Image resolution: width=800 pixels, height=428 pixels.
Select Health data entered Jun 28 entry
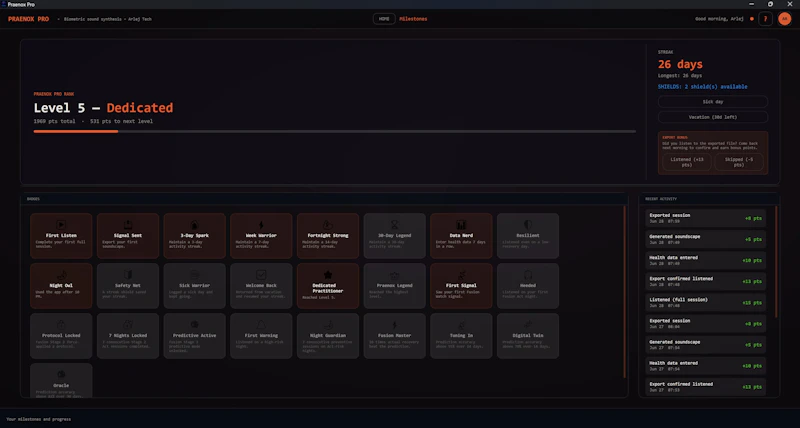[706, 260]
